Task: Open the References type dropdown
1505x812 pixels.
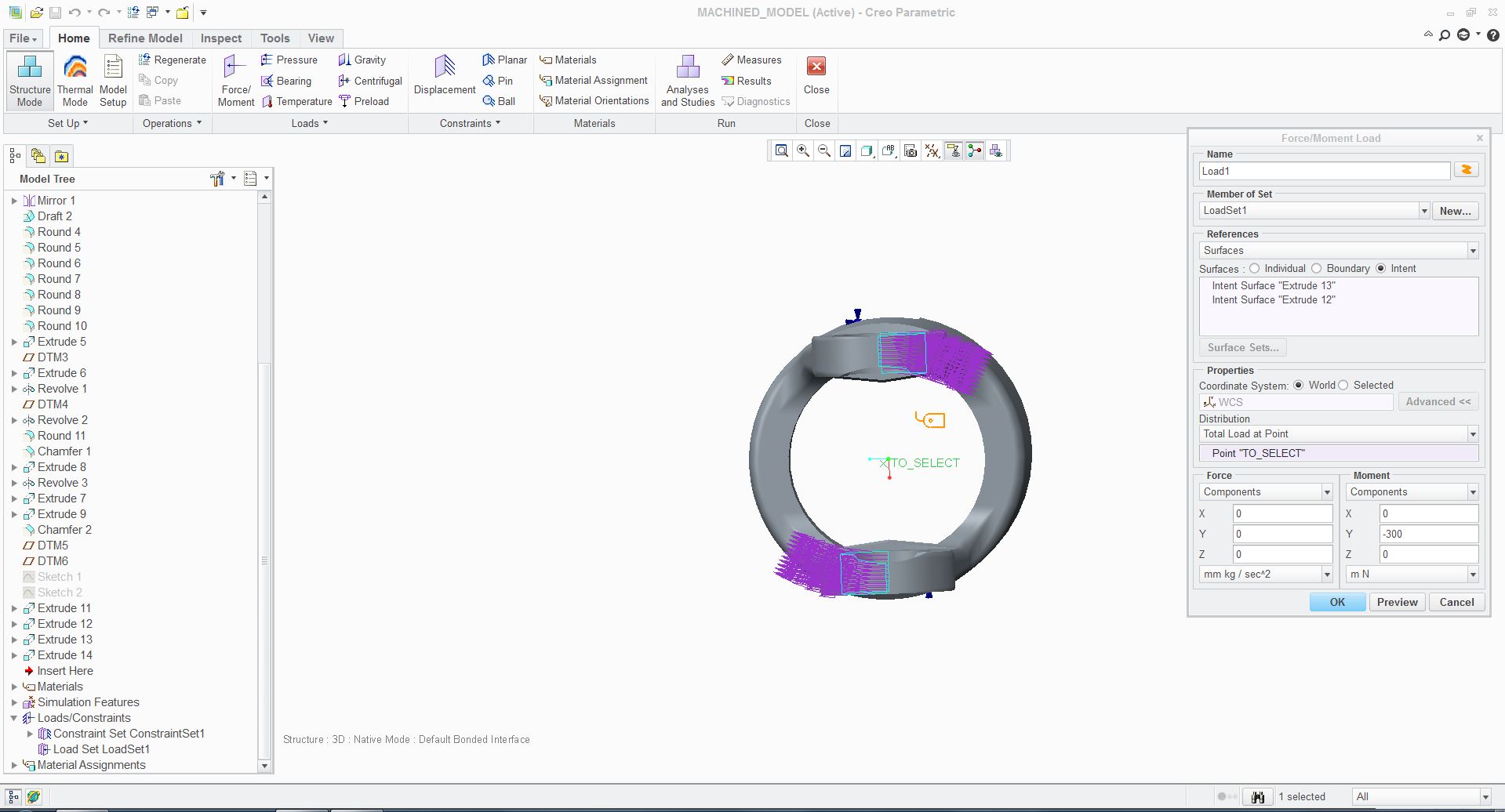Action: coord(1473,251)
